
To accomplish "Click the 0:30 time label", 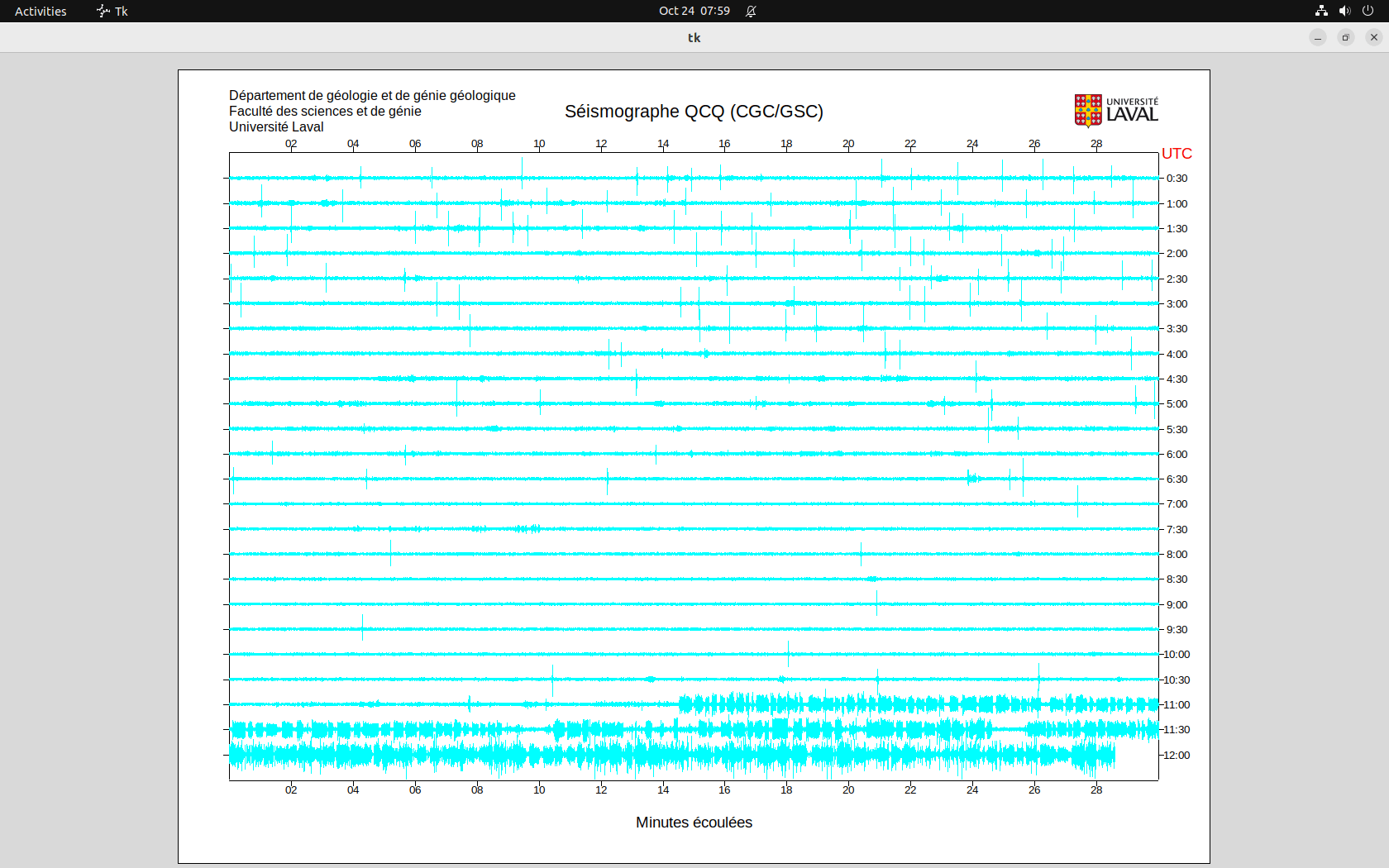I will 1177,179.
